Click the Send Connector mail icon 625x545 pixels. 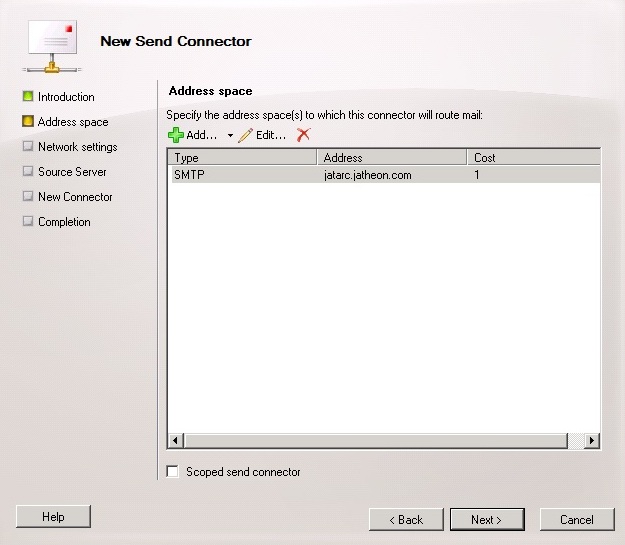click(52, 46)
